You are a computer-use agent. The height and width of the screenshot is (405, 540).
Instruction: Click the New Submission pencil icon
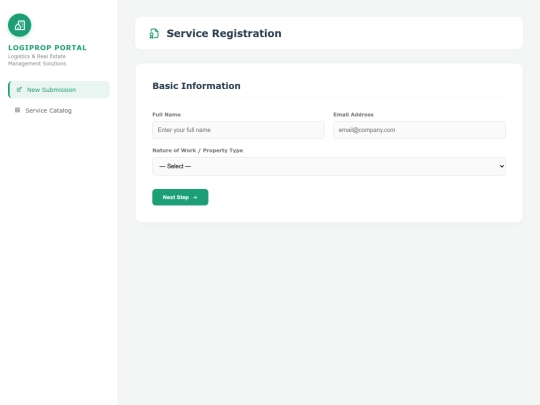[19, 90]
